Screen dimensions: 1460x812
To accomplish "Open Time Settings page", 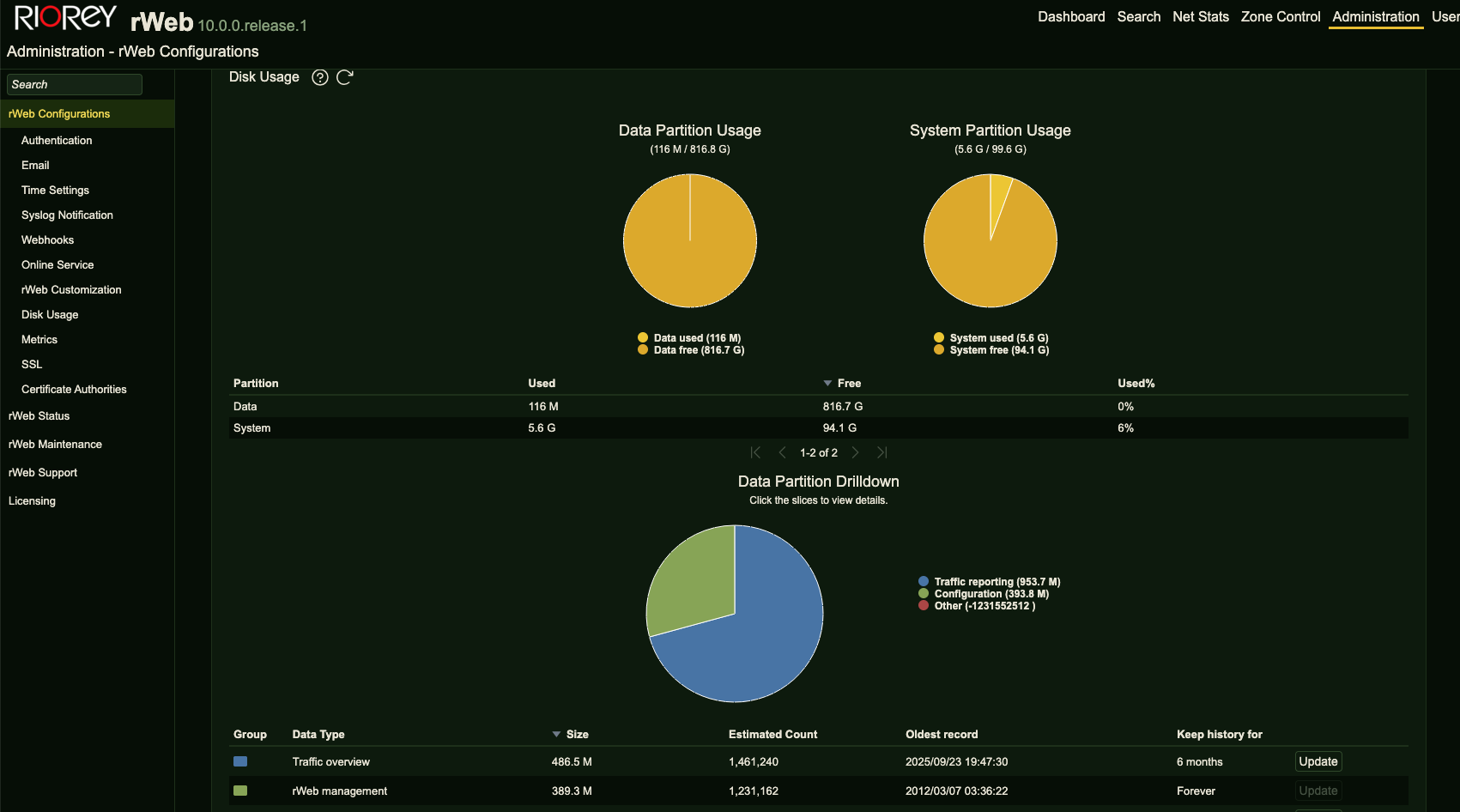I will (55, 190).
